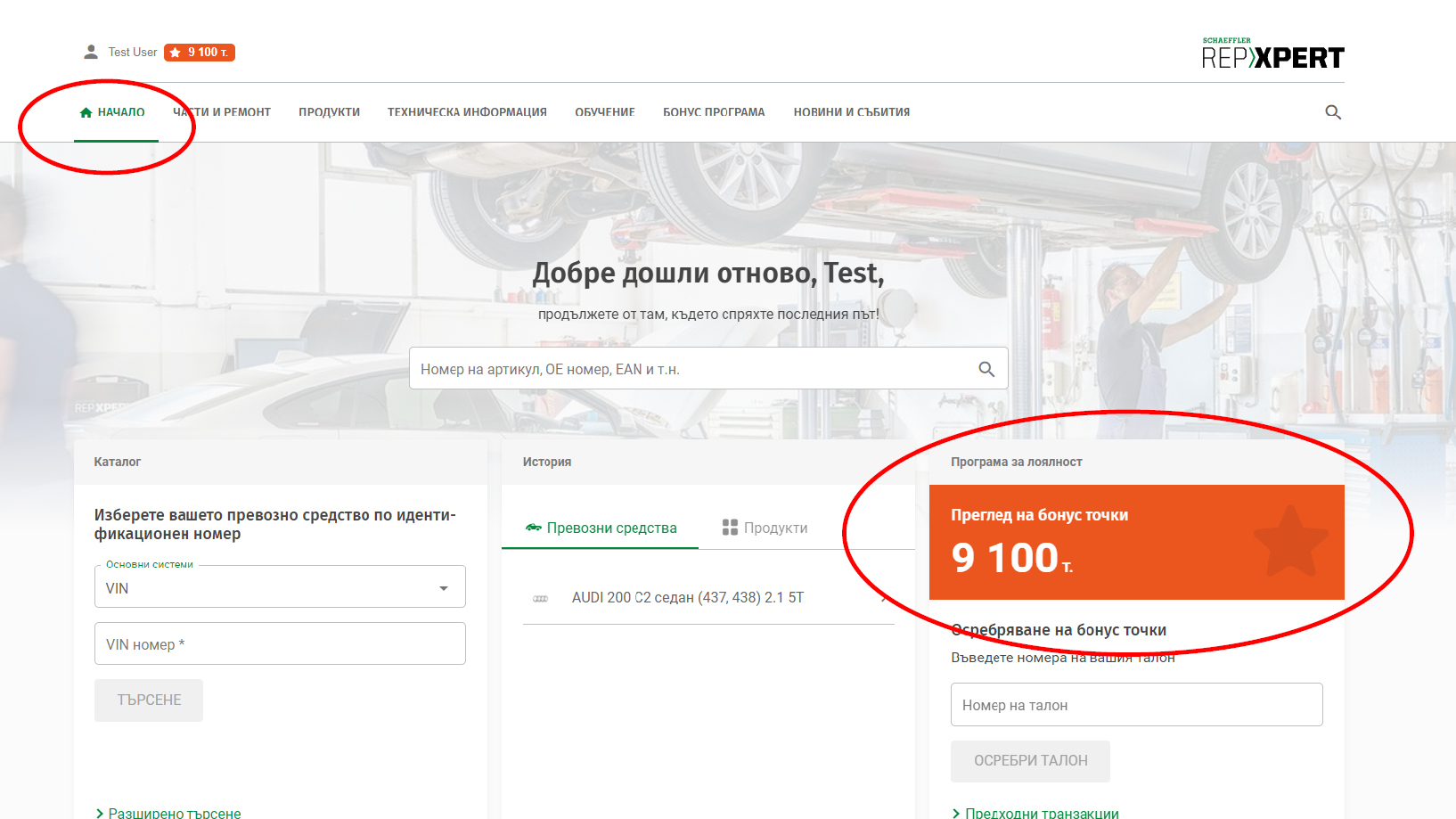The height and width of the screenshot is (819, 1456).
Task: Open the VIN identification system dropdown
Action: pos(280,586)
